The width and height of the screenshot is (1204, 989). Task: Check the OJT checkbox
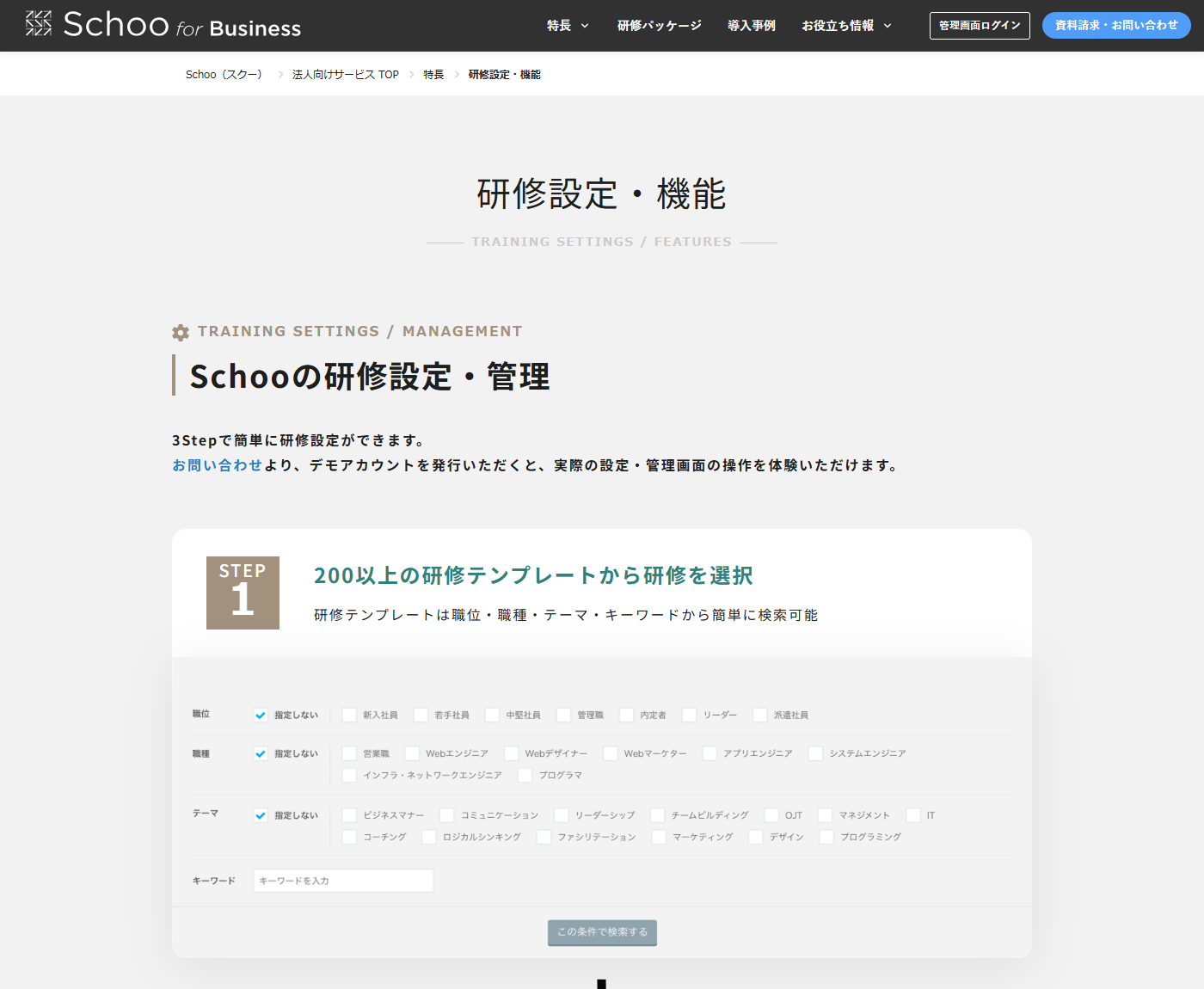click(x=771, y=815)
